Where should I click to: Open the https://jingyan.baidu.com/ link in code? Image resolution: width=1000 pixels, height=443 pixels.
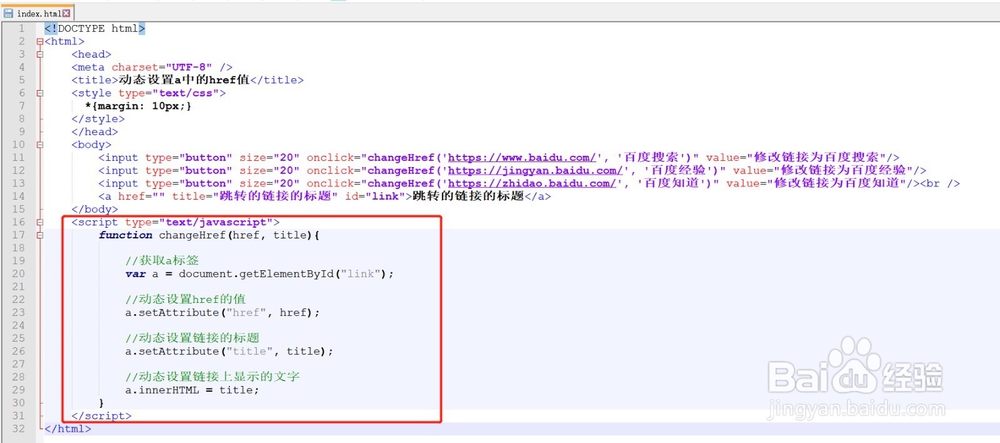coord(535,170)
